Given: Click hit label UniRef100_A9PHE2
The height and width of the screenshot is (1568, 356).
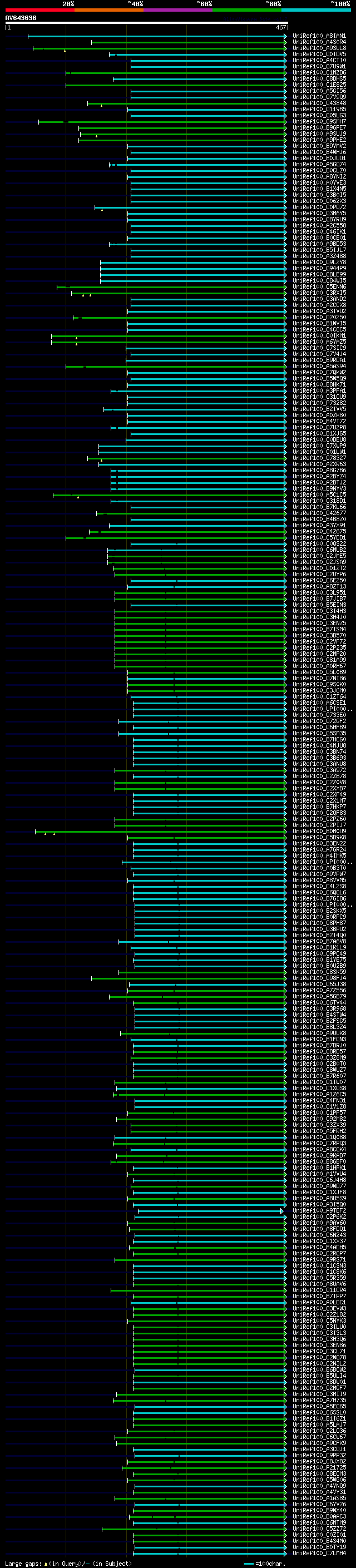Looking at the screenshot, I should [319, 140].
